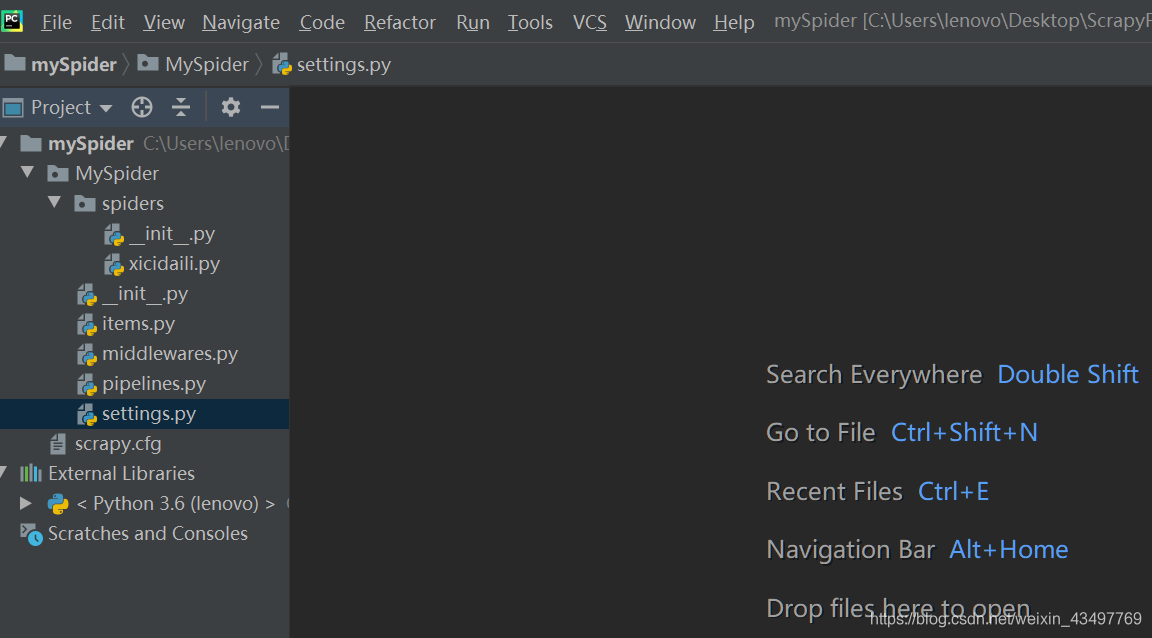Expand the Python 3.6 (lenovo) node arrow
Viewport: 1152px width, 638px height.
26,503
